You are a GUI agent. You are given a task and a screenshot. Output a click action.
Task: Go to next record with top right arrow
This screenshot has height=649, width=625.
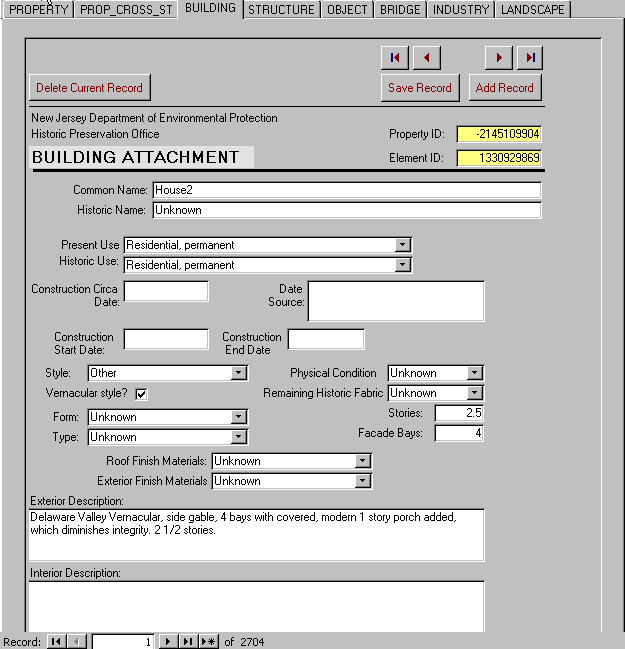(x=499, y=58)
